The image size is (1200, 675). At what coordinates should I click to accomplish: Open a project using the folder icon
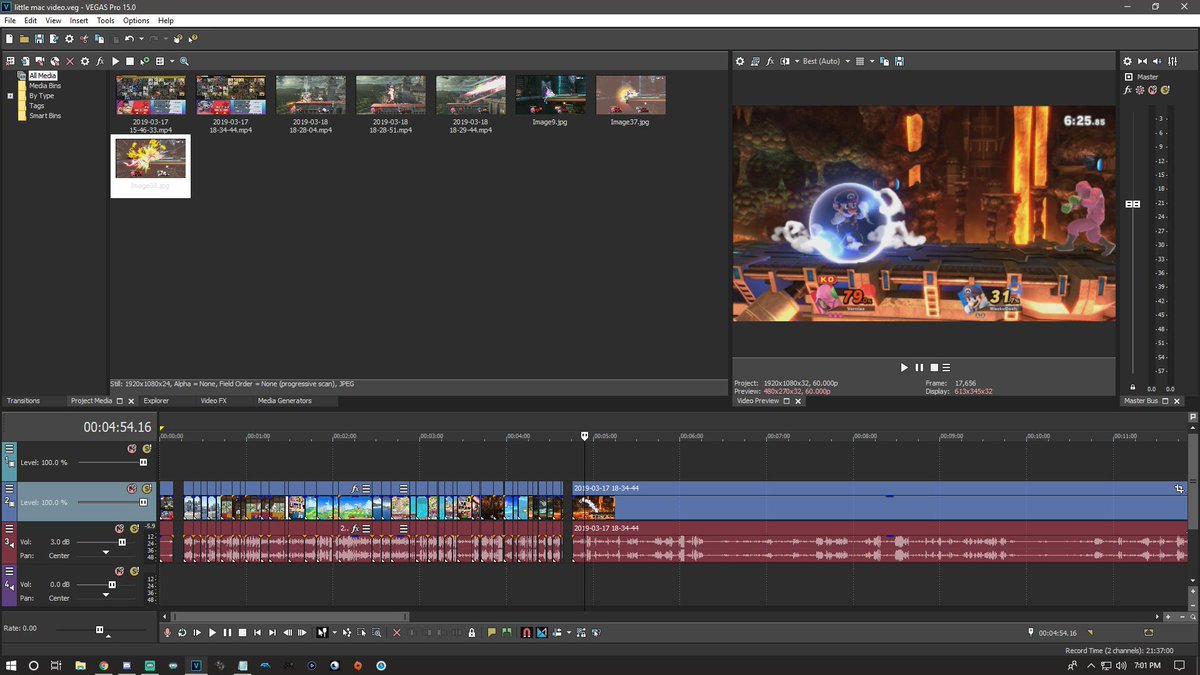(x=24, y=39)
